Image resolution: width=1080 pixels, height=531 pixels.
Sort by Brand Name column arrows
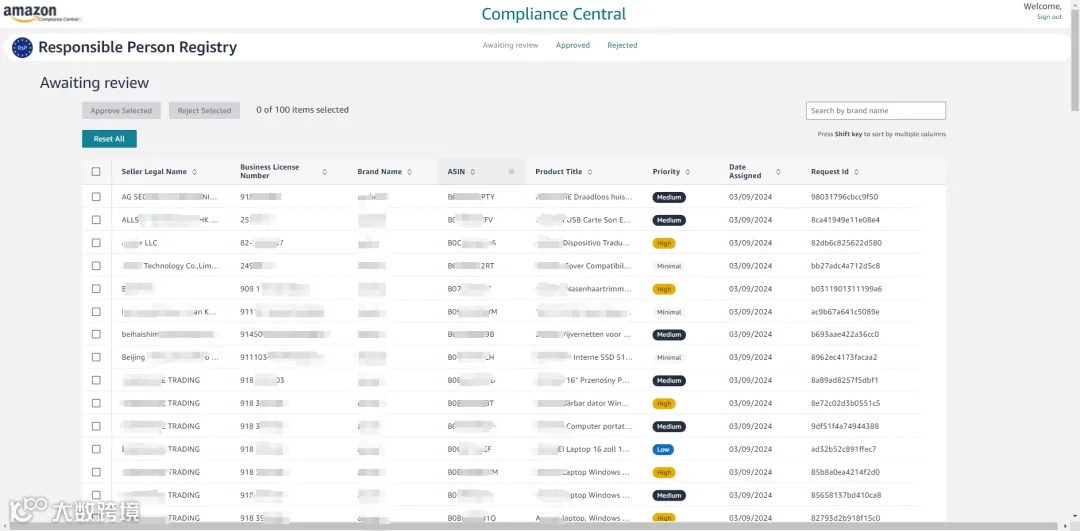(x=409, y=171)
